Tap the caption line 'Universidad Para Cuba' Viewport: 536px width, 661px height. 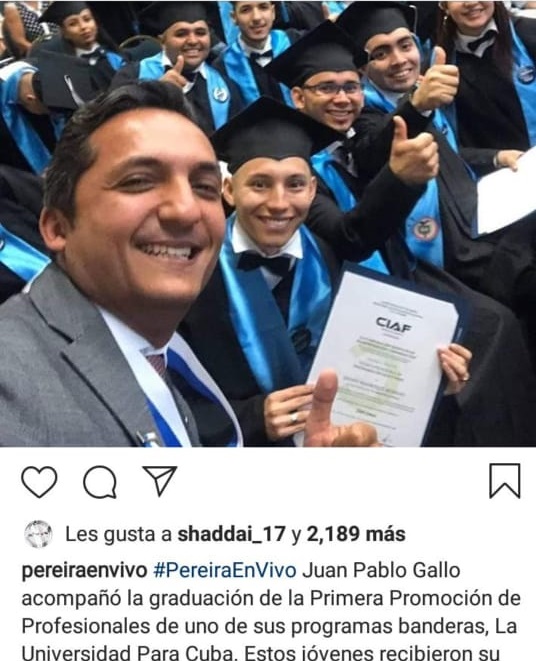click(127, 653)
